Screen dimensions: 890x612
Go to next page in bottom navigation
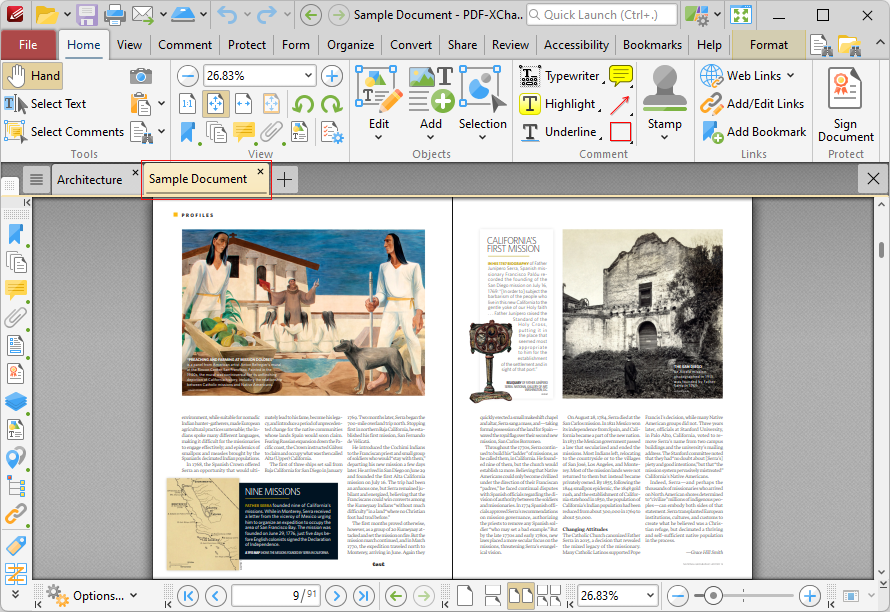(x=336, y=596)
